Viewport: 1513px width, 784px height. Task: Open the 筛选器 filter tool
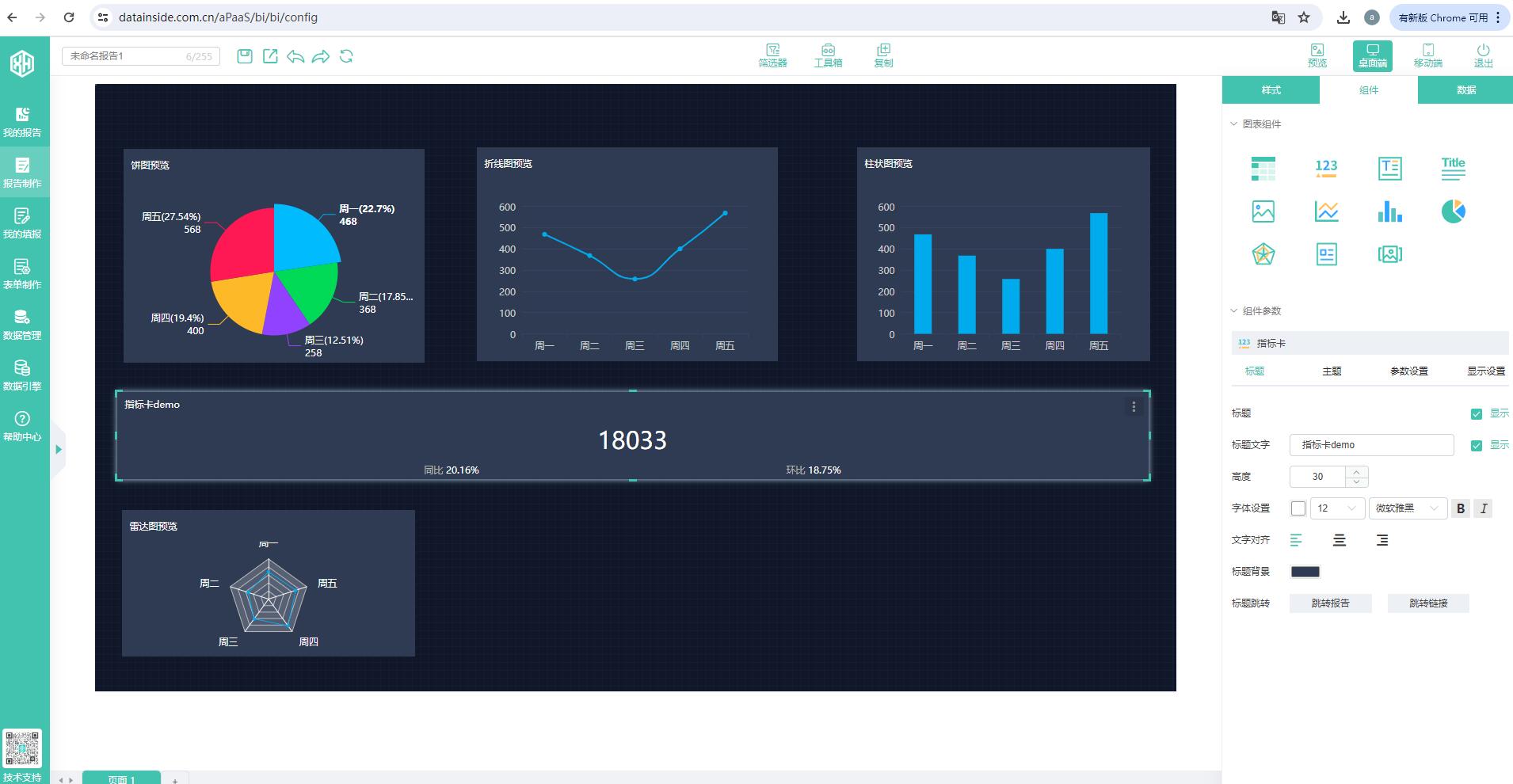point(772,55)
